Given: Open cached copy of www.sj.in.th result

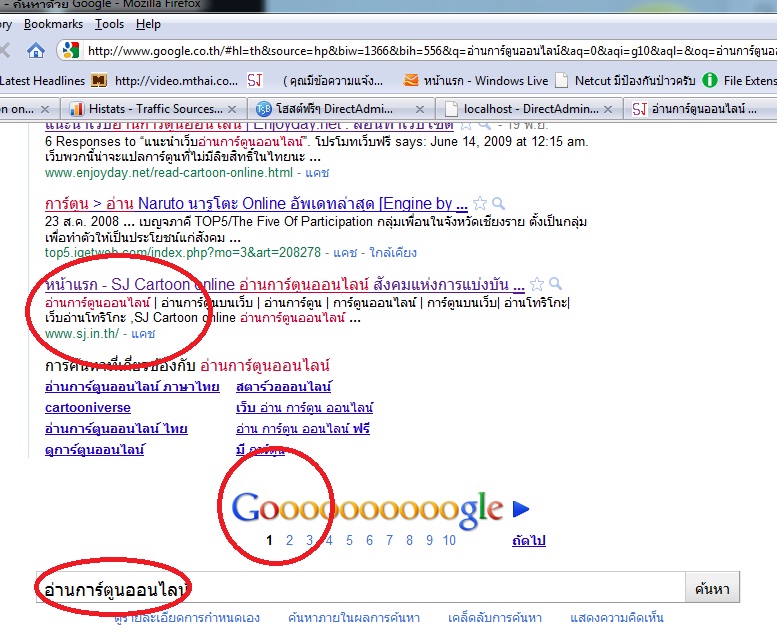Looking at the screenshot, I should tap(143, 334).
